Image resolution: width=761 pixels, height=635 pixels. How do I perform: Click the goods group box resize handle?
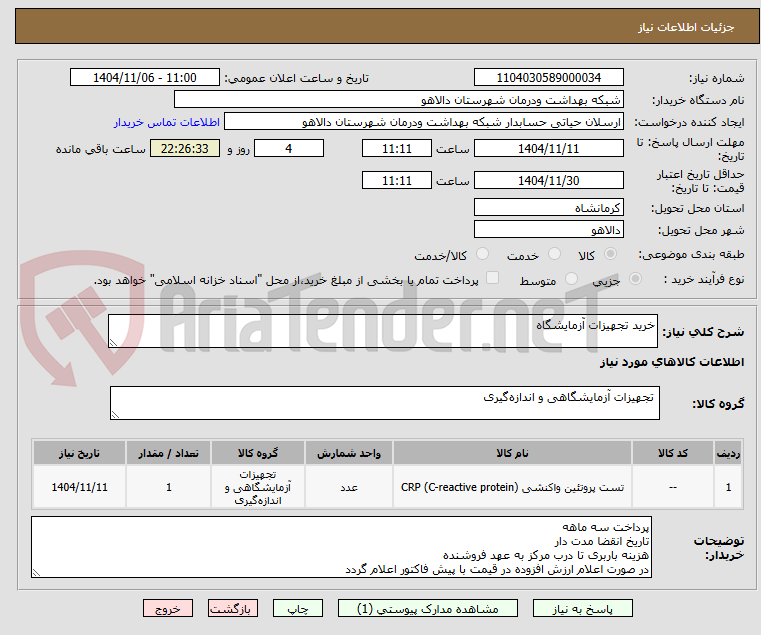115,415
